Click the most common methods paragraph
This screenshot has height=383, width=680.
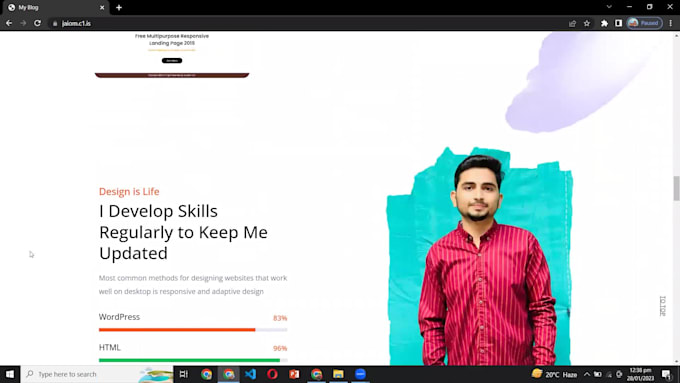[193, 285]
